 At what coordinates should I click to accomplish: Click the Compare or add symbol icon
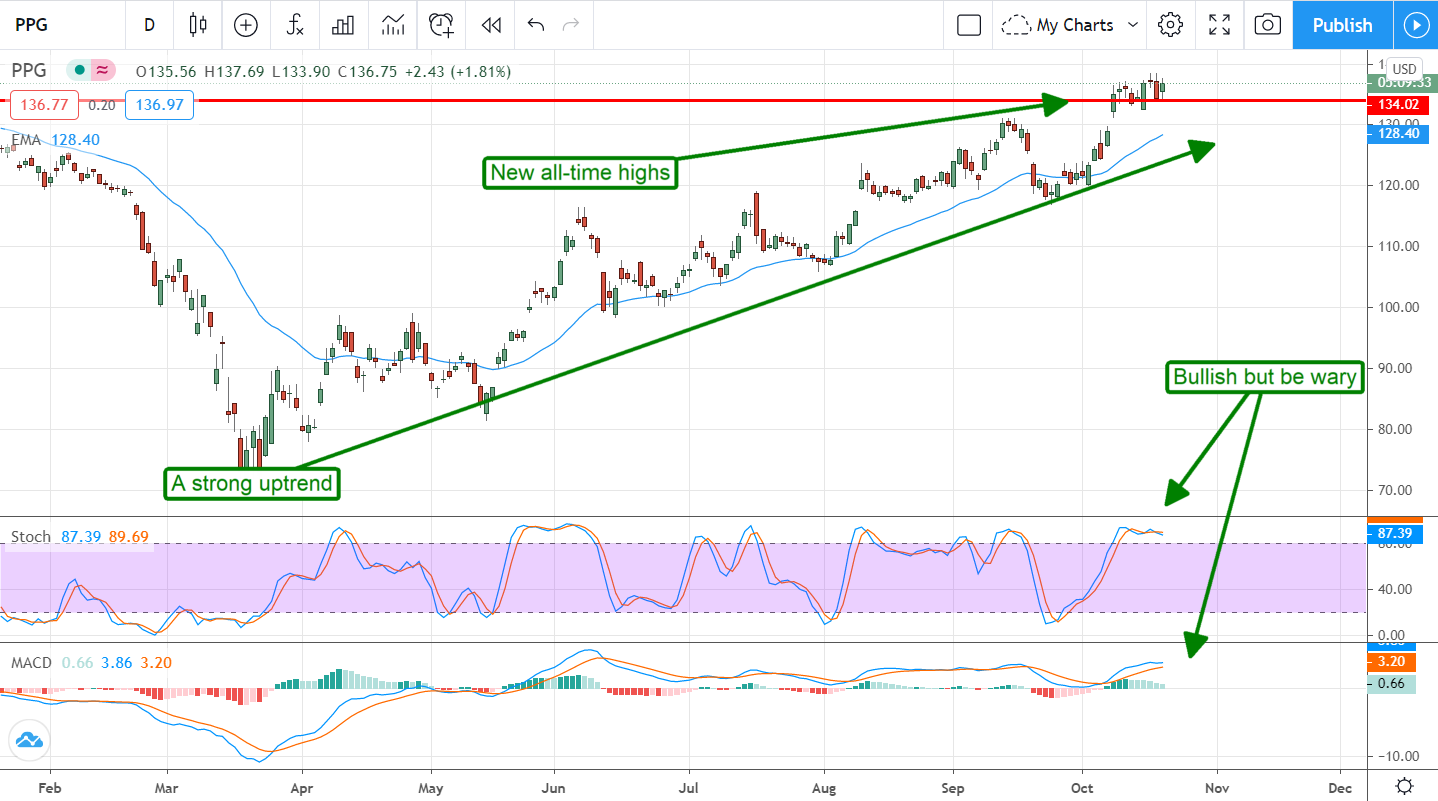pyautogui.click(x=246, y=25)
